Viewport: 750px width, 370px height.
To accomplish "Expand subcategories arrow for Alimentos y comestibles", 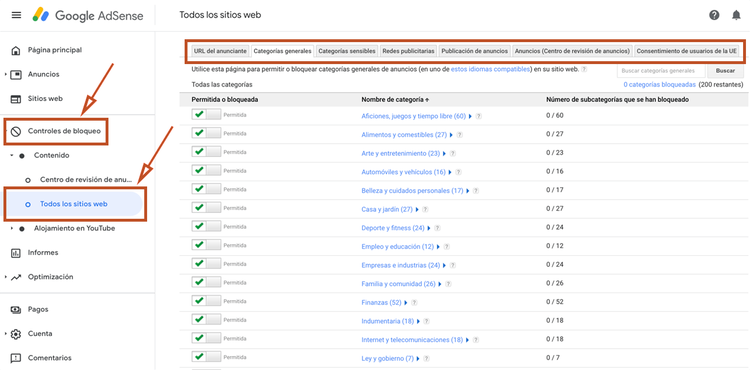I will tap(451, 135).
